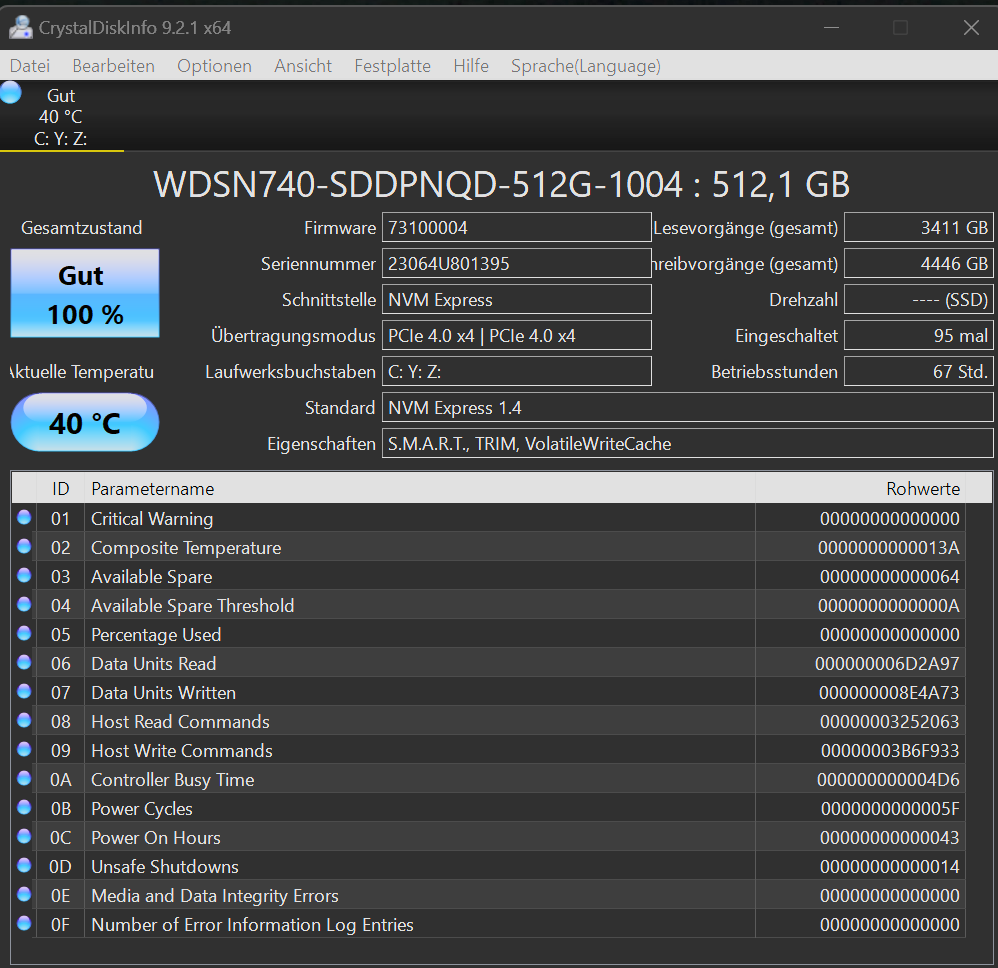Viewport: 998px width, 968px height.
Task: Click status dot for Power Cycles row
Action: [24, 807]
